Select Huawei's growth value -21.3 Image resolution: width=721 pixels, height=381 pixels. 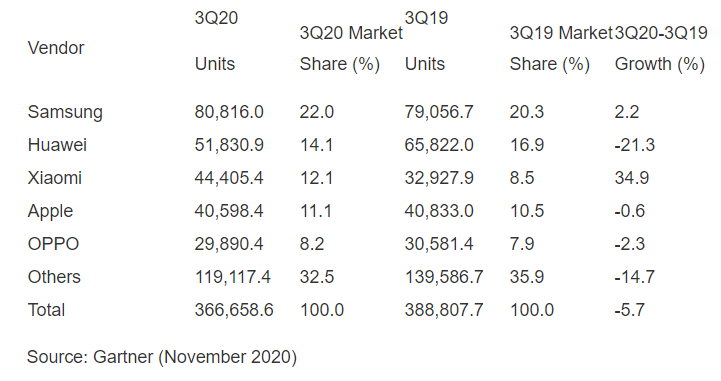pos(635,145)
